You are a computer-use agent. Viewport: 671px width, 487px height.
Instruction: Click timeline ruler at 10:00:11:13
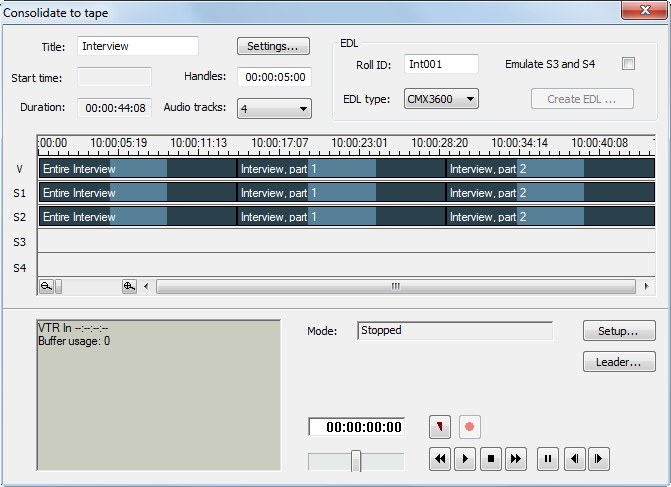(199, 143)
